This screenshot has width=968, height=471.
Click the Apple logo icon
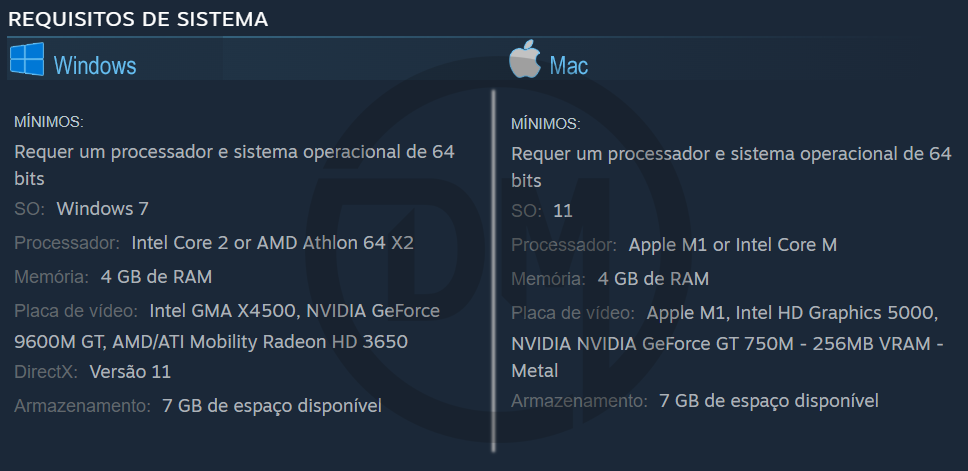coord(525,59)
